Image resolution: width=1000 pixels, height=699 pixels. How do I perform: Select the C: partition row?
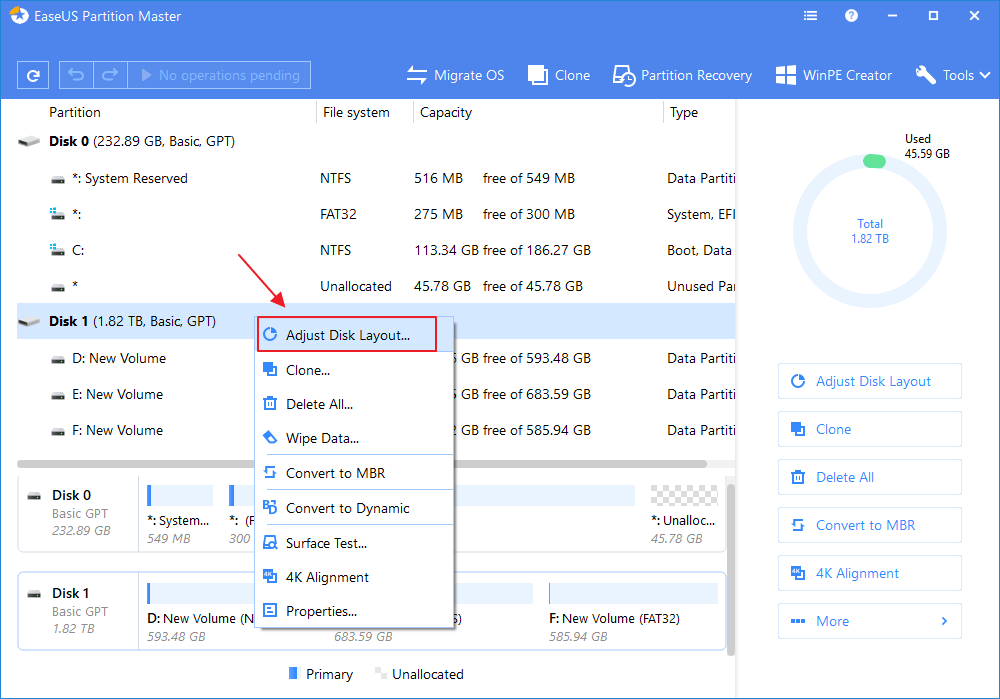376,250
